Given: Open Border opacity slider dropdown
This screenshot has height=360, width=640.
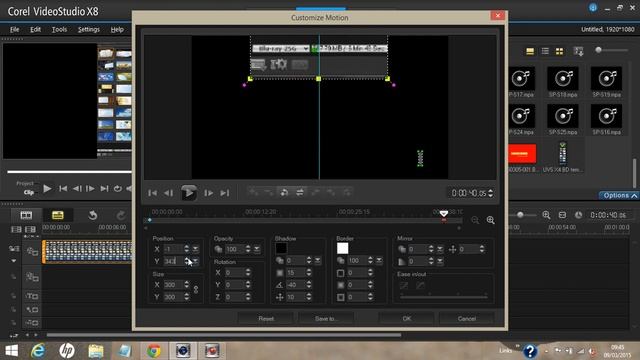Looking at the screenshot, I should [379, 260].
